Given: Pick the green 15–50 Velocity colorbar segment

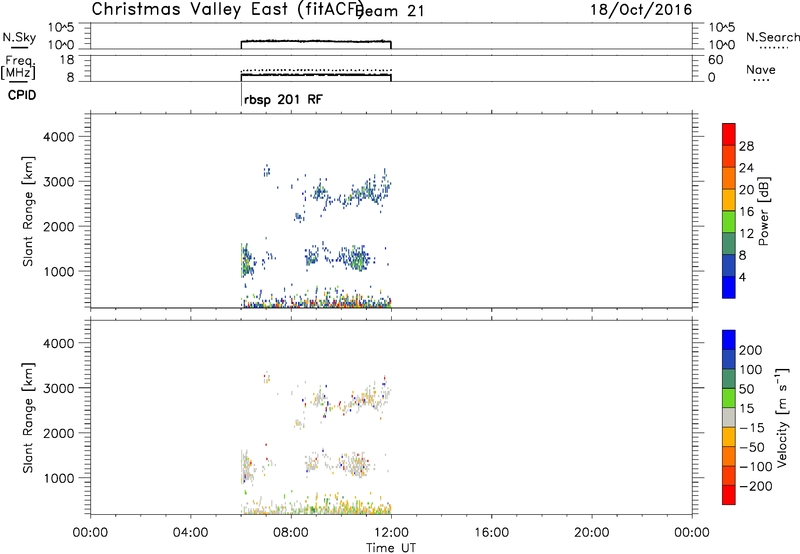Looking at the screenshot, I should tap(729, 398).
